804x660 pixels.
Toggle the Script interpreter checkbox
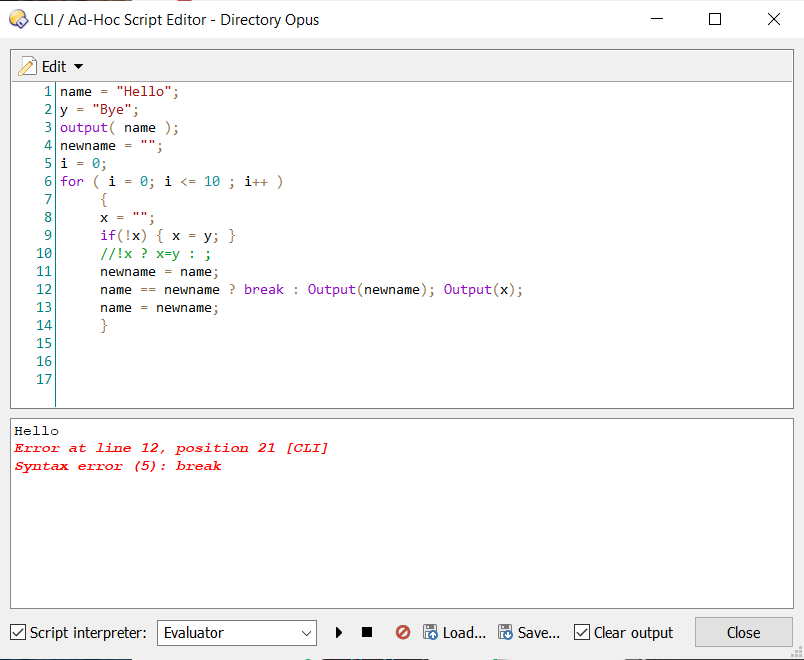pyautogui.click(x=18, y=633)
